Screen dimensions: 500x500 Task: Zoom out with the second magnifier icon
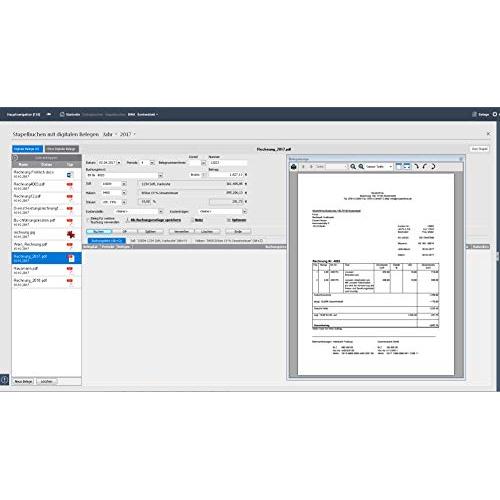(x=361, y=166)
